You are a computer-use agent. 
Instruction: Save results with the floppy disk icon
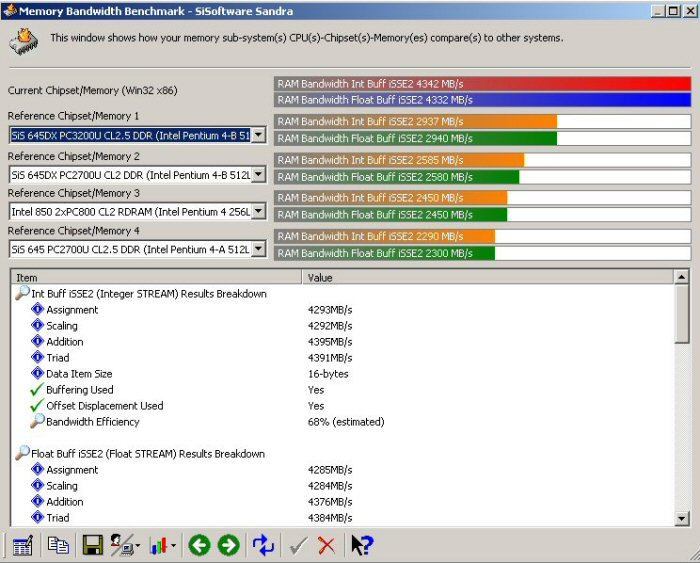click(x=92, y=546)
